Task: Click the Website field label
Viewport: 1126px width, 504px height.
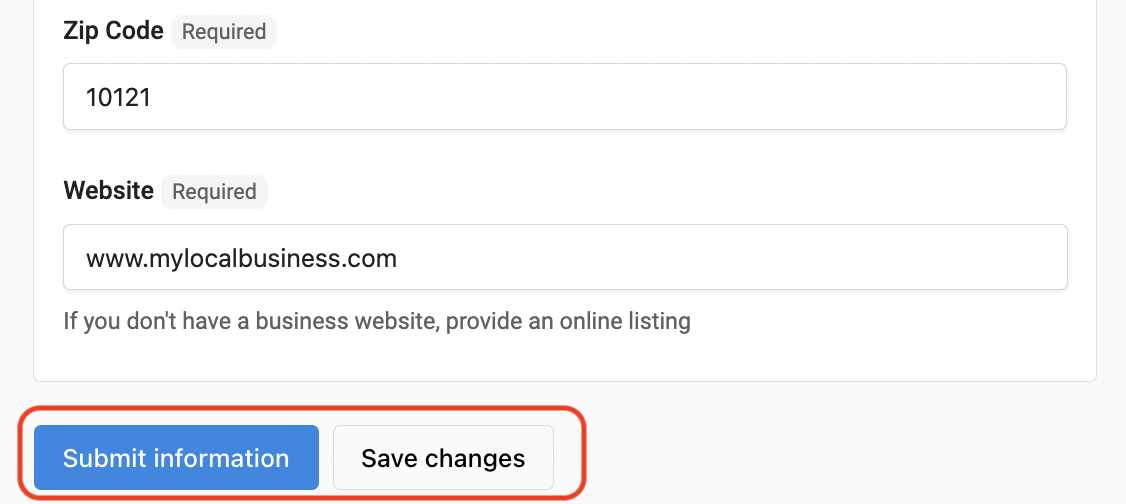Action: point(108,191)
